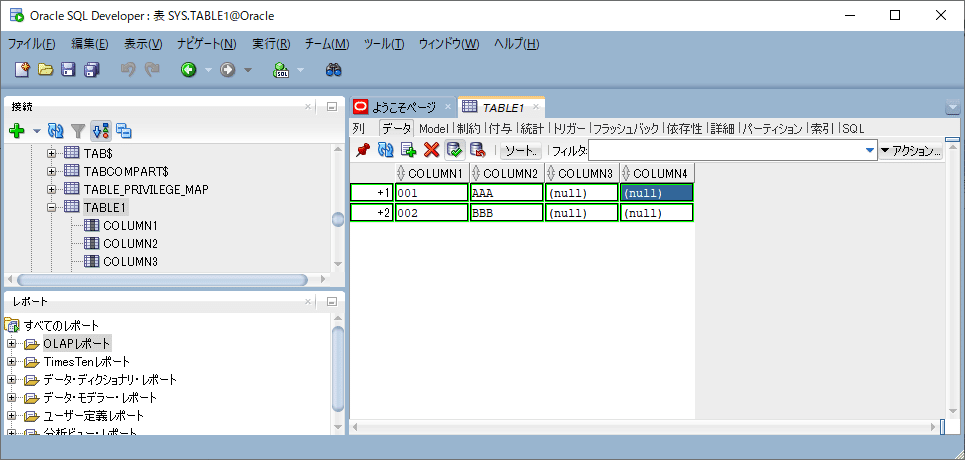Click the Redo arrow icon

(x=151, y=70)
